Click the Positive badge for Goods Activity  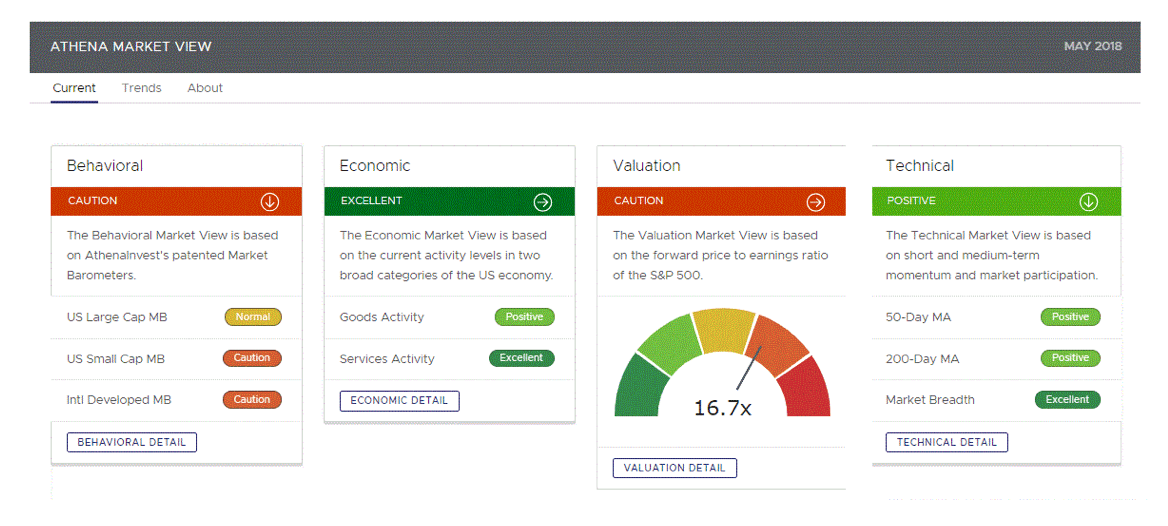pos(524,317)
